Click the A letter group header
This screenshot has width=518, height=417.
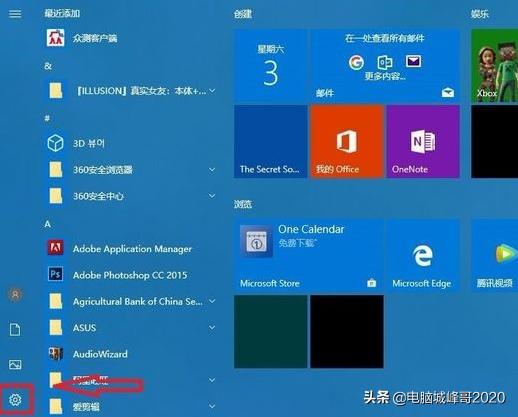click(48, 224)
